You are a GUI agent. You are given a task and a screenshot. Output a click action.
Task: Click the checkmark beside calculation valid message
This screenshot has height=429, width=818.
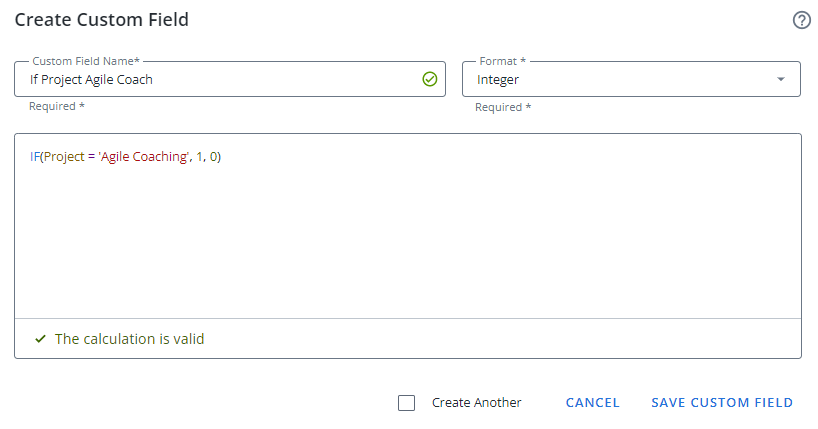[40, 339]
